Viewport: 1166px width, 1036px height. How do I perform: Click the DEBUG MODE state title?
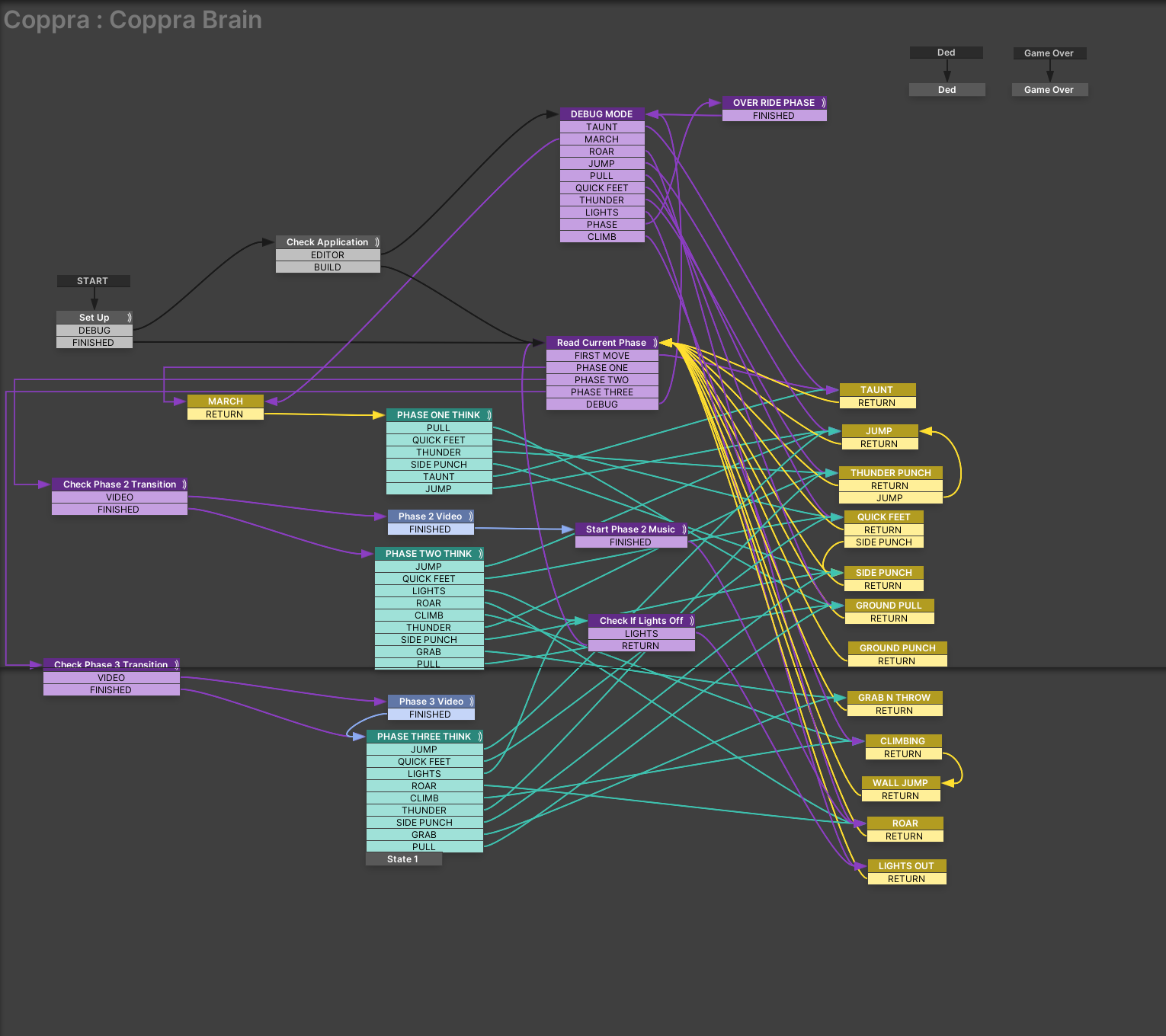point(601,114)
